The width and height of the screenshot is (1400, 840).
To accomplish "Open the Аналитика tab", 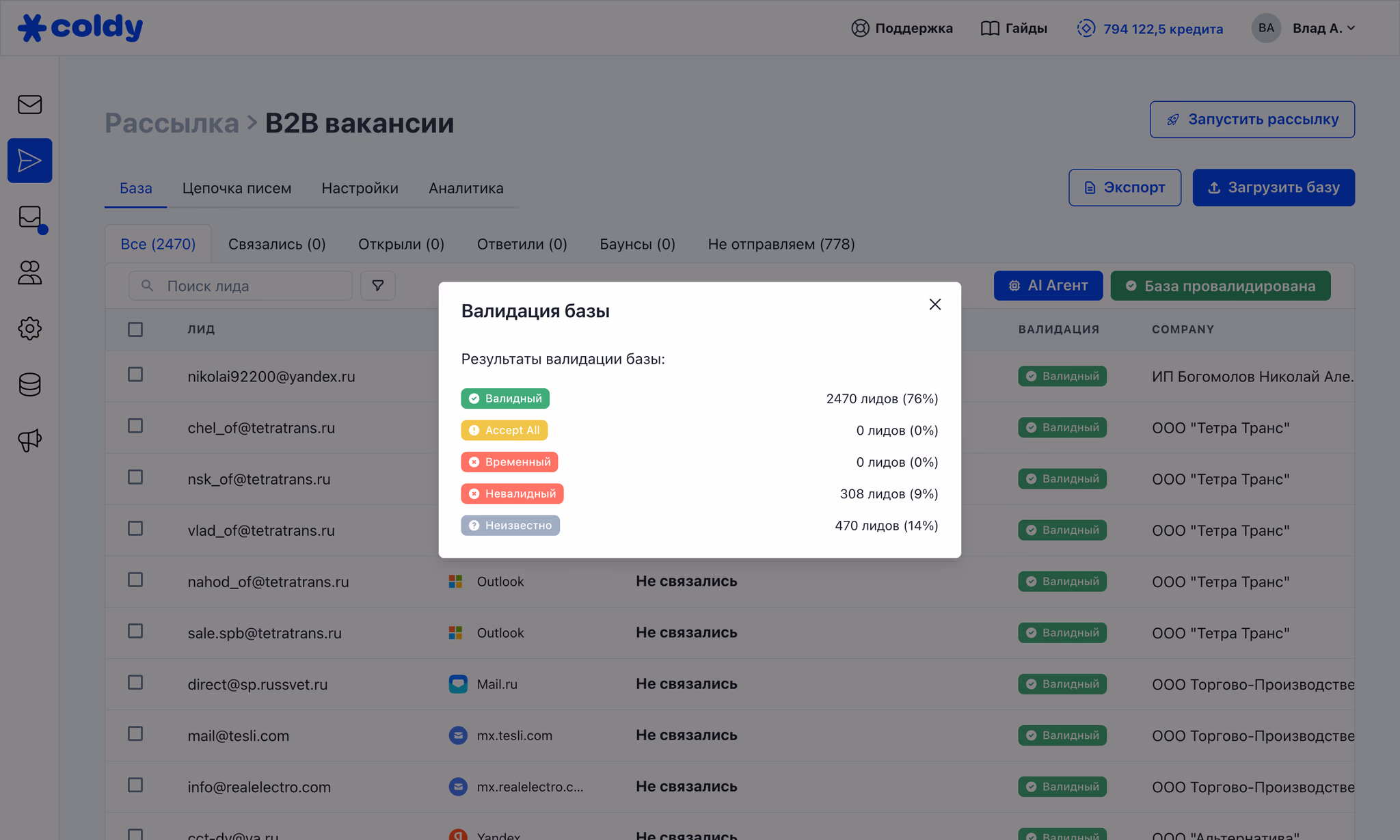I will [466, 188].
